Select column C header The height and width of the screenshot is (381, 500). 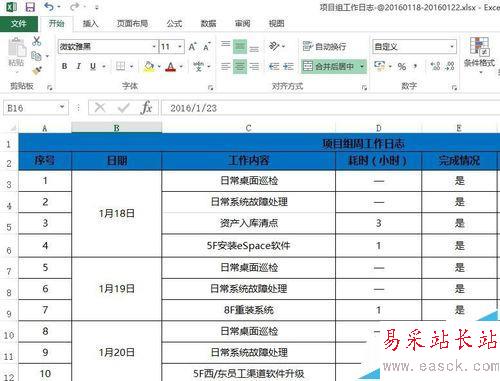(248, 128)
